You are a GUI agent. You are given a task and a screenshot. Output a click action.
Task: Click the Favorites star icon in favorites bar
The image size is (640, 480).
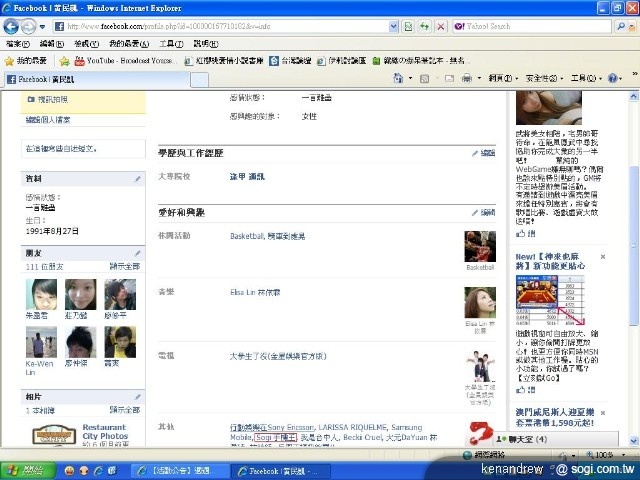click(10, 61)
